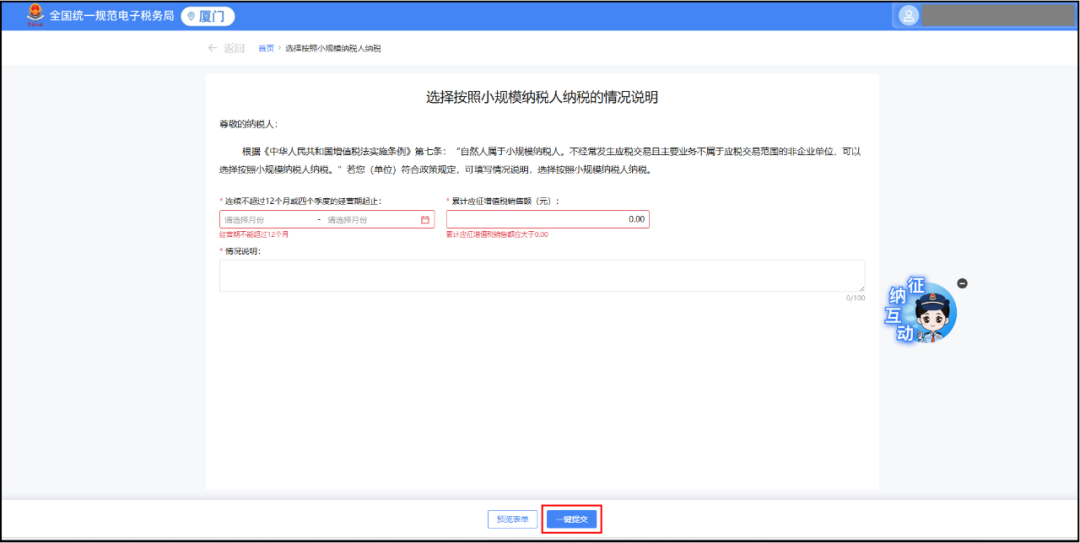The width and height of the screenshot is (1080, 543).
Task: Click the page title 选择按照小规模纳税人纳税的情况说明
Action: coord(542,97)
